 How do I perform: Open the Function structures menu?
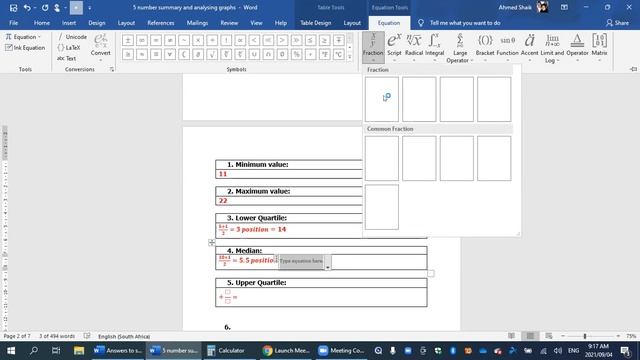tap(507, 48)
